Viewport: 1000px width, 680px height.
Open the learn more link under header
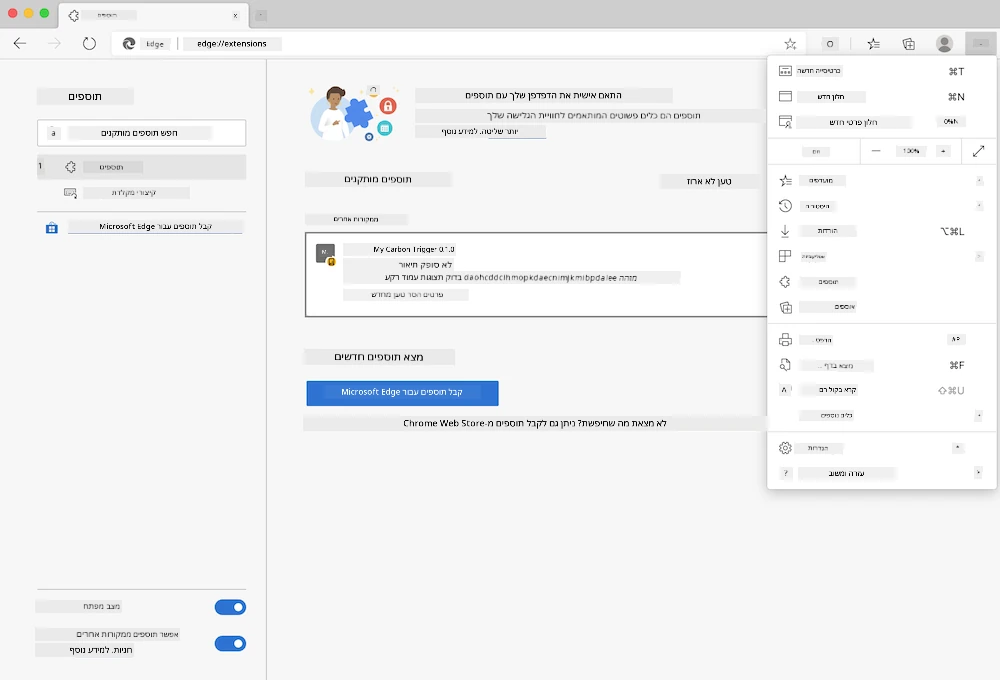pyautogui.click(x=480, y=131)
